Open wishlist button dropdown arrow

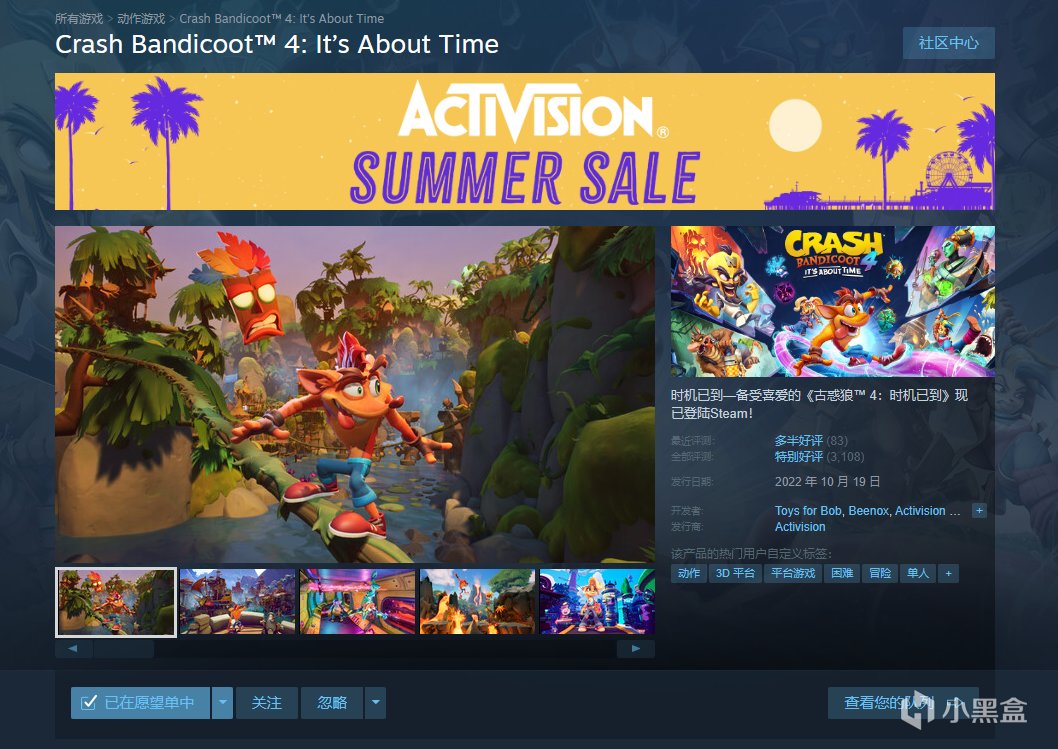click(222, 703)
